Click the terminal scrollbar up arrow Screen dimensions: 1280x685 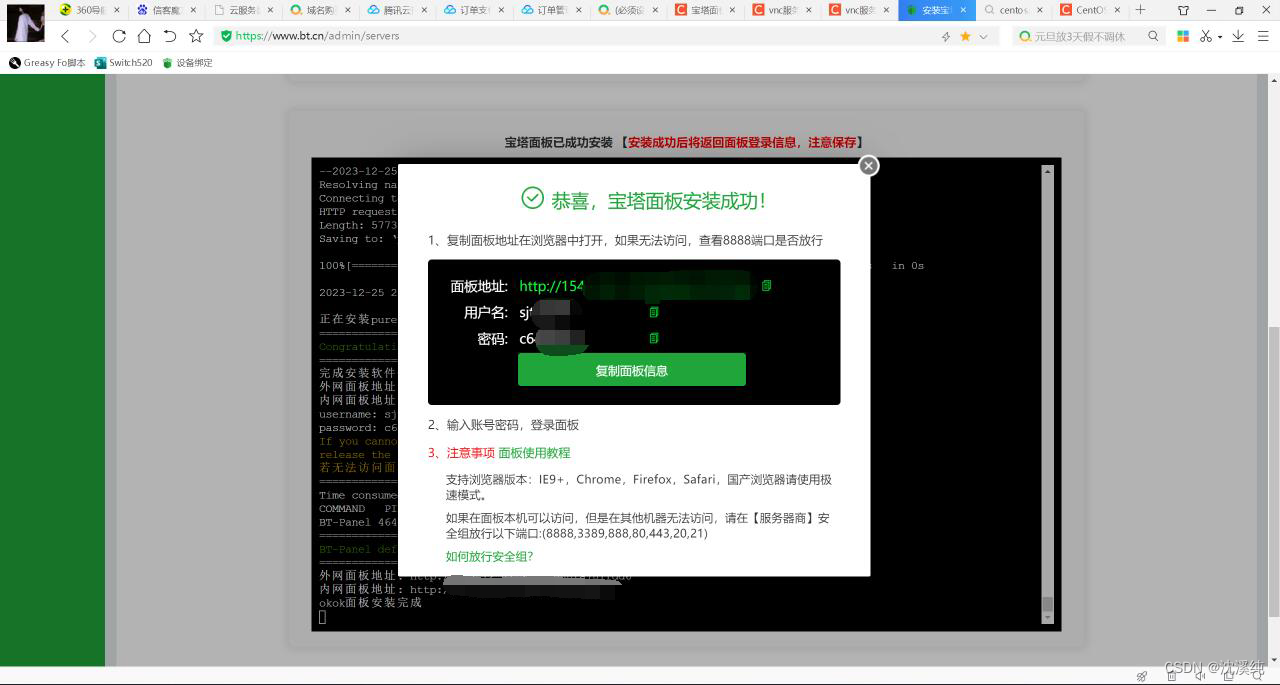point(1047,171)
